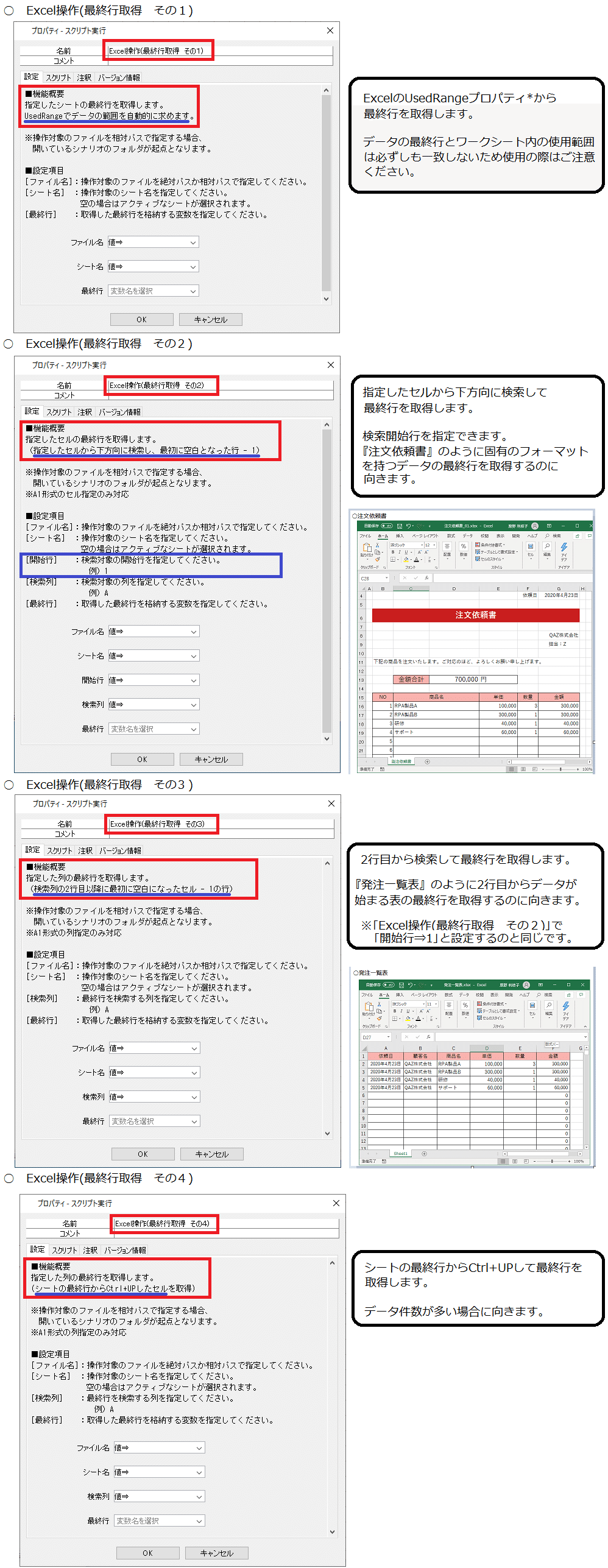
Task: Click 名前 field in その1 dialog
Action: point(220,51)
